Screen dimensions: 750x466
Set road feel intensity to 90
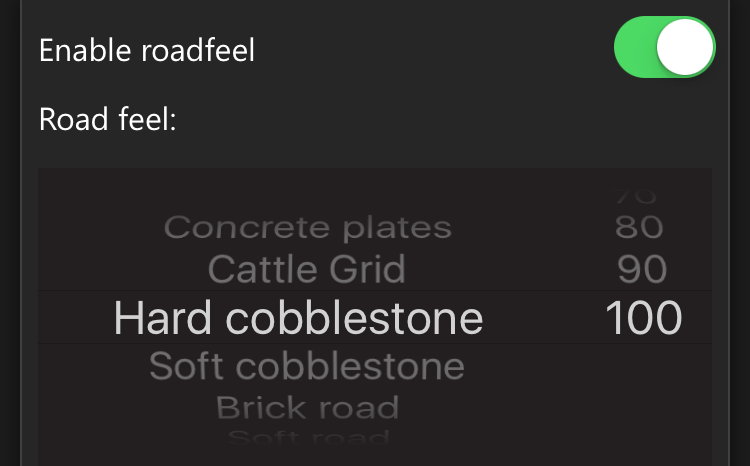click(642, 269)
